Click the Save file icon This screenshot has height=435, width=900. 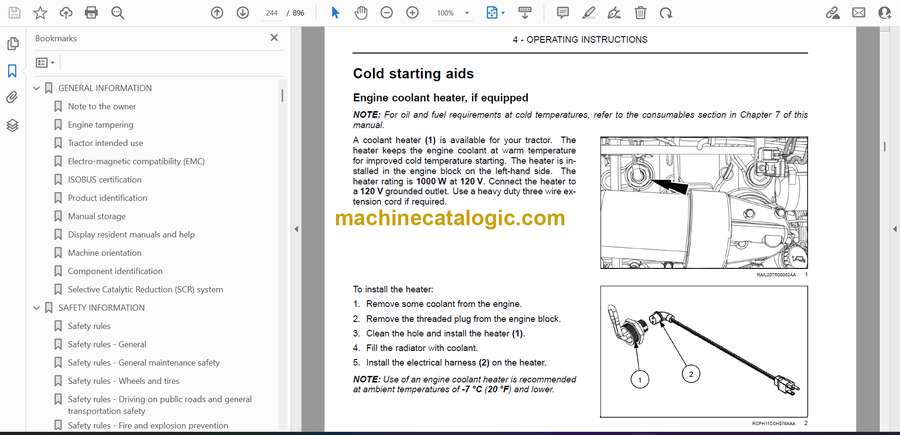[x=14, y=13]
